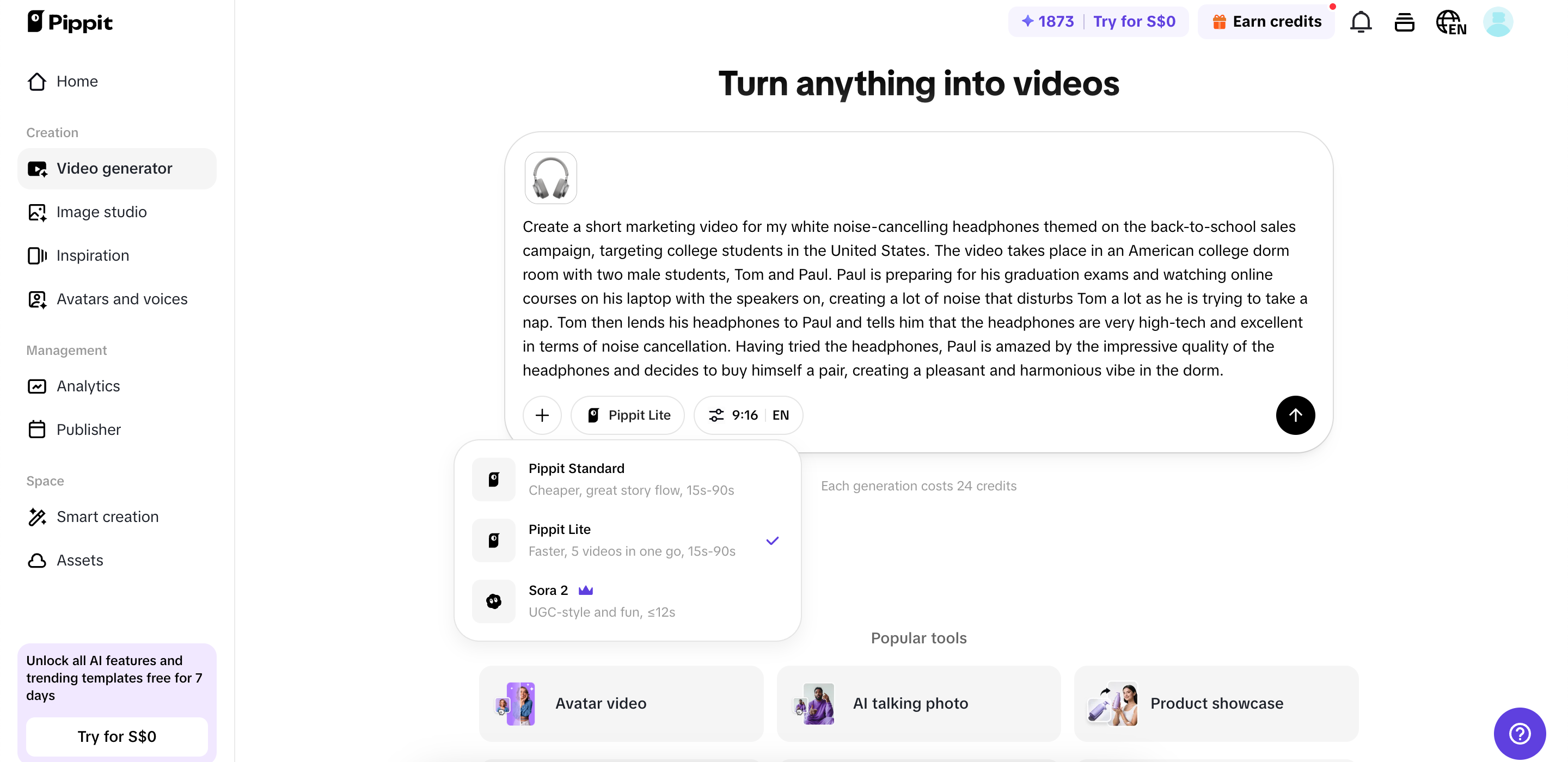Open Image studio from the sidebar
Screen dimensions: 1568x762
tap(38, 212)
